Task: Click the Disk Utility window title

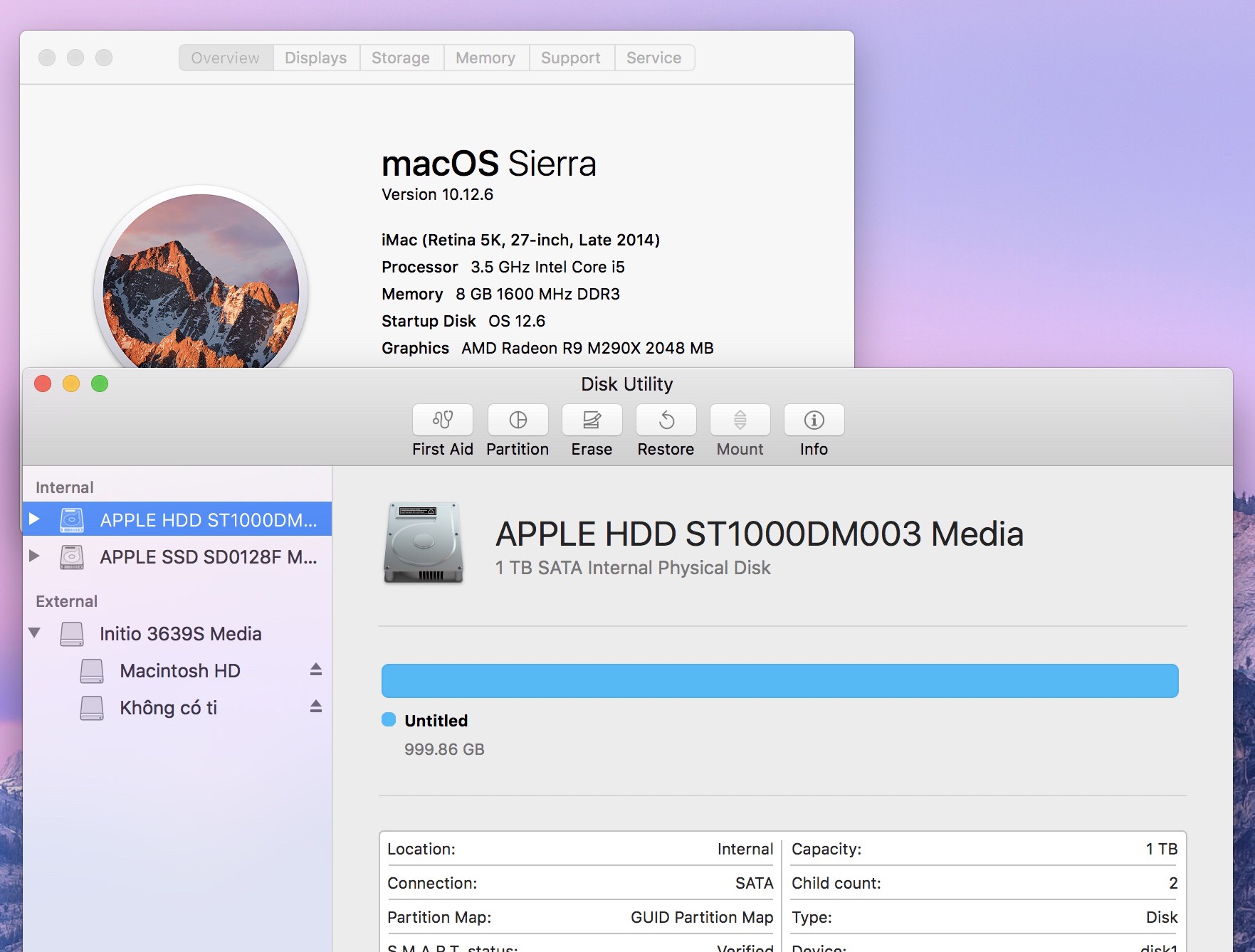Action: click(x=627, y=384)
